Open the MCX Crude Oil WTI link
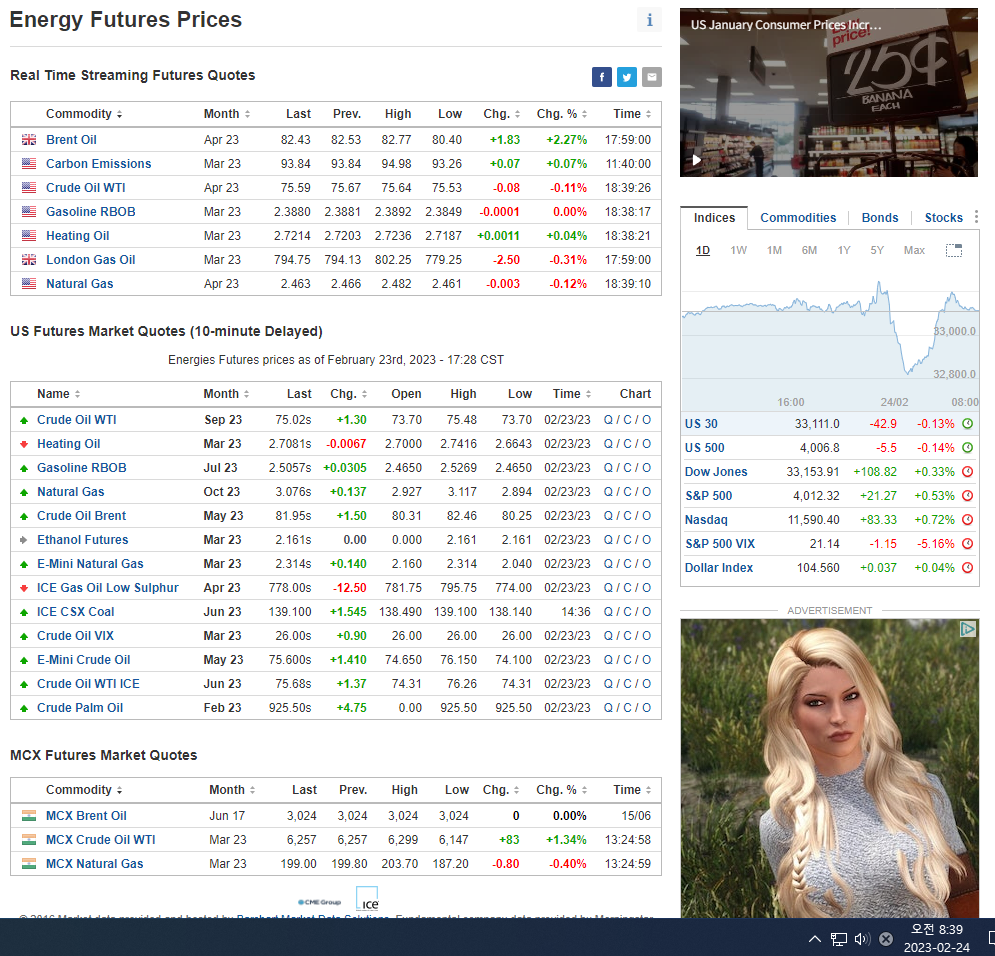The width and height of the screenshot is (995, 956). tap(100, 840)
